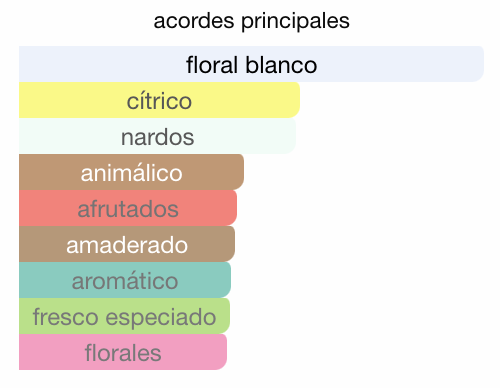Select the brown 'animálico' accord bar
This screenshot has width=500, height=388.
[x=131, y=172]
